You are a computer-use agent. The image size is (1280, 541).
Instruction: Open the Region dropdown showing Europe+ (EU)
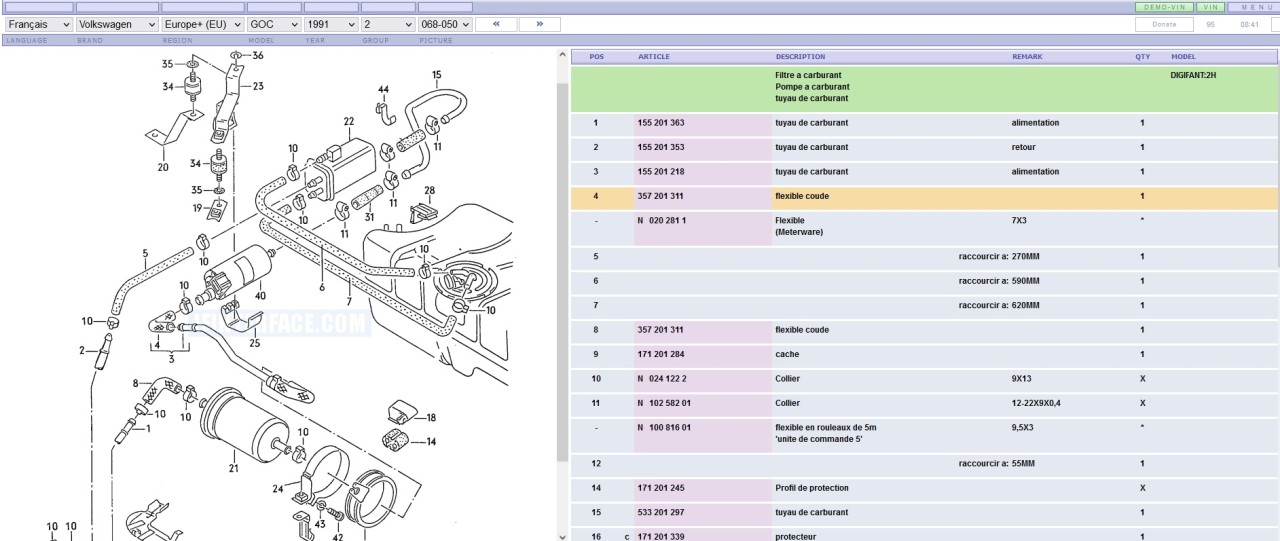tap(202, 24)
